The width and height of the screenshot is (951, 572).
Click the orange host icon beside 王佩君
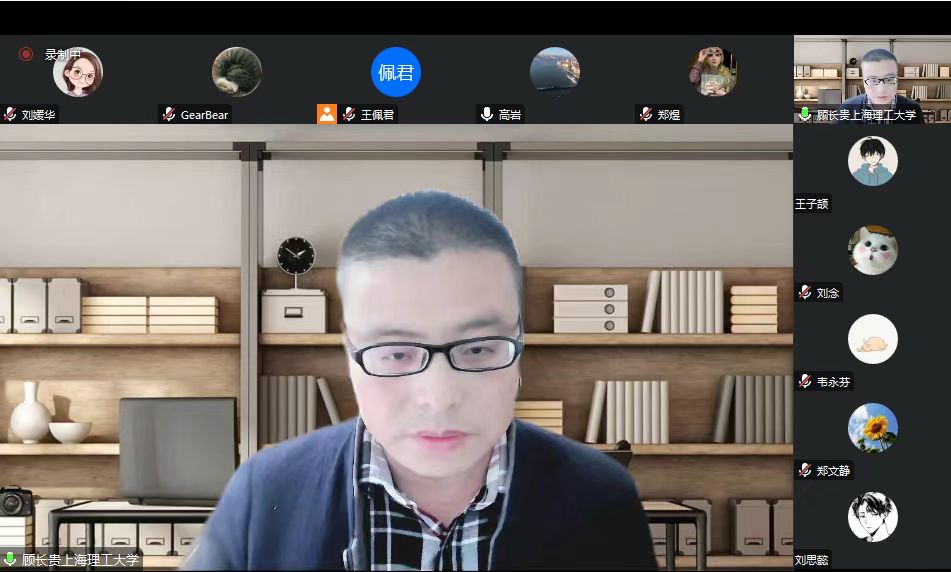click(x=327, y=114)
